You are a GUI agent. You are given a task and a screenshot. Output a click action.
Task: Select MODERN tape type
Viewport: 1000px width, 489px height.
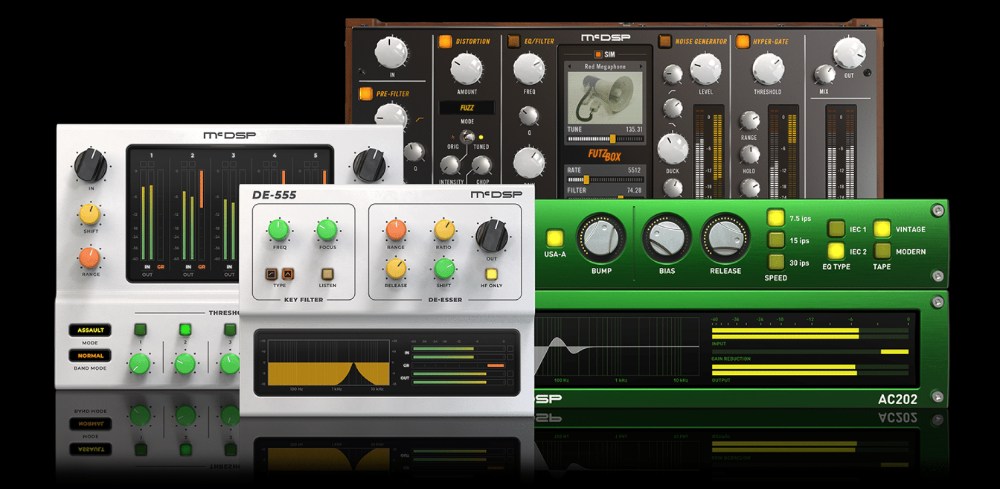click(x=882, y=251)
